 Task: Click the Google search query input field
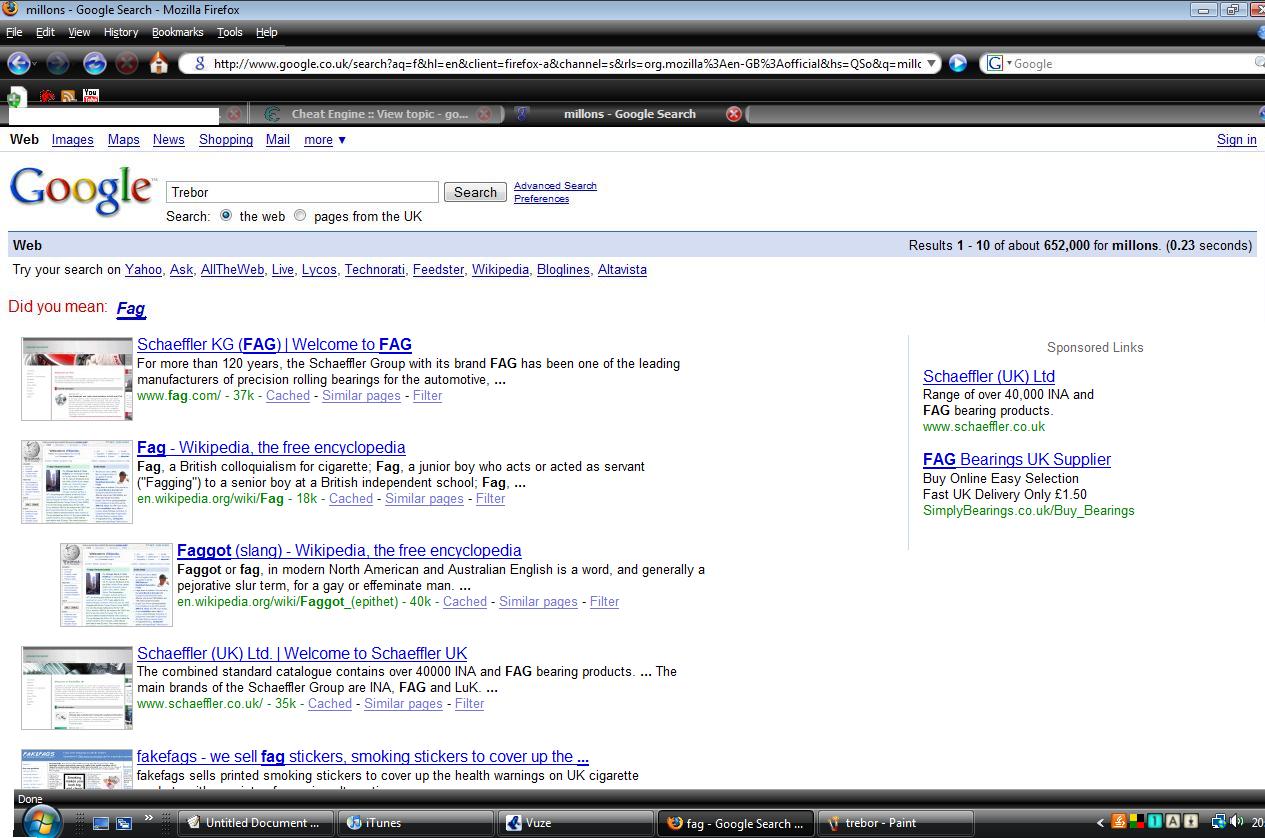(x=302, y=192)
